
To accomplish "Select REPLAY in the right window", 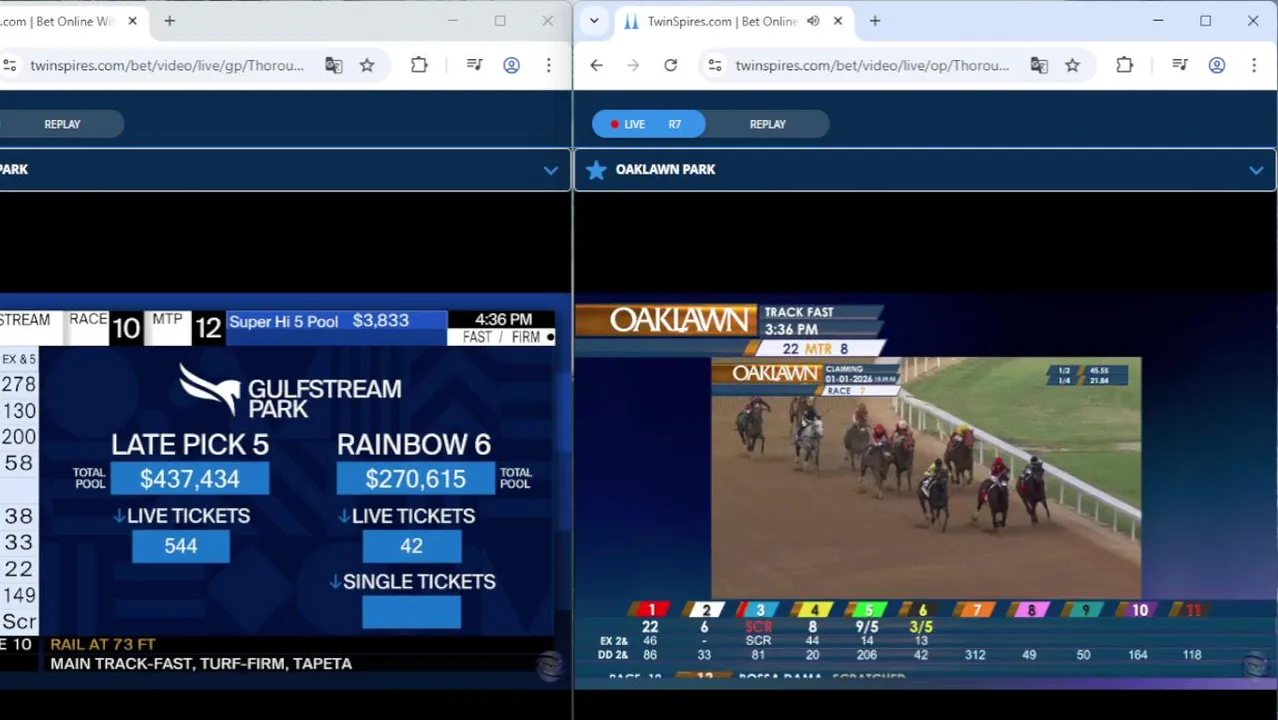I will point(767,124).
